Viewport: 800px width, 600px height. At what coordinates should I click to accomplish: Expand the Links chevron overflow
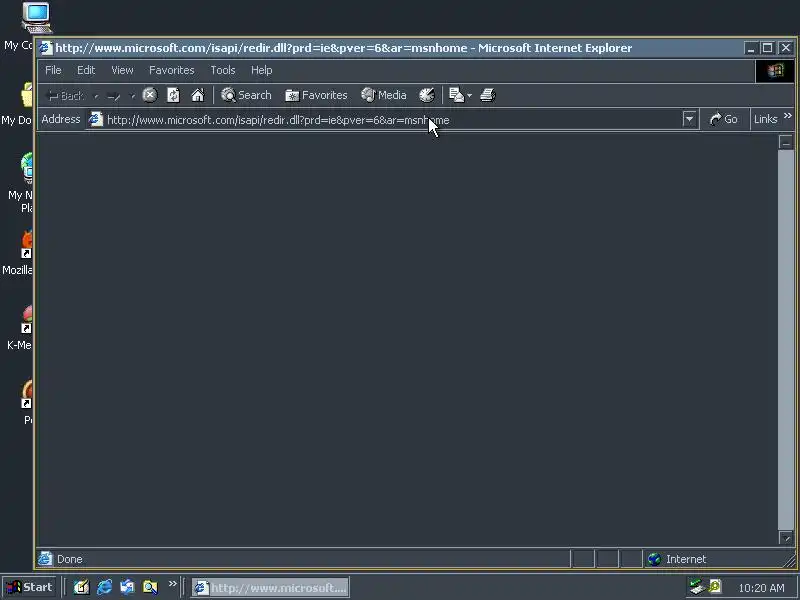point(788,116)
